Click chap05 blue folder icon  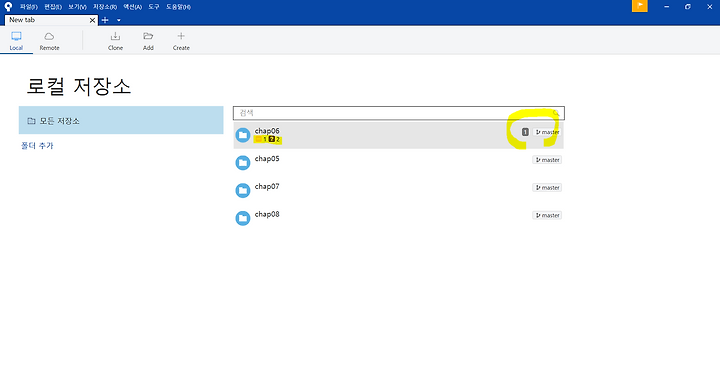pyautogui.click(x=243, y=162)
